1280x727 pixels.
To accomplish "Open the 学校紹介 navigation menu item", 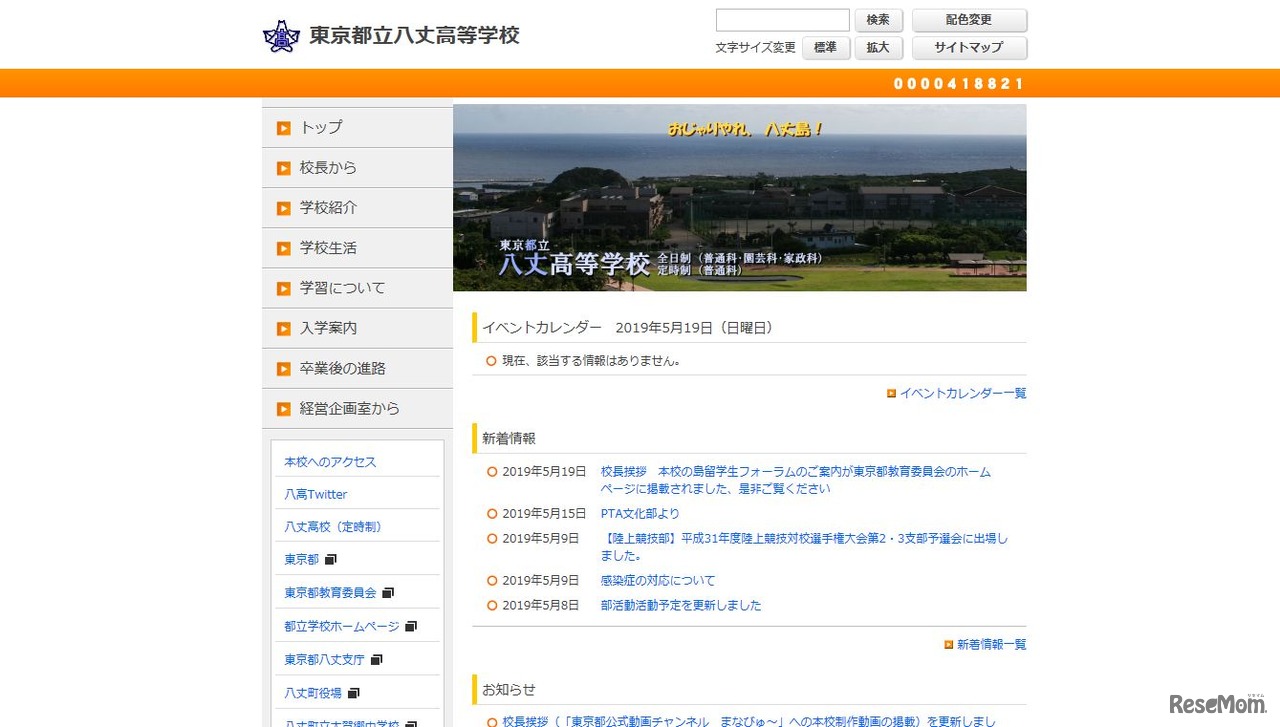I will (330, 207).
